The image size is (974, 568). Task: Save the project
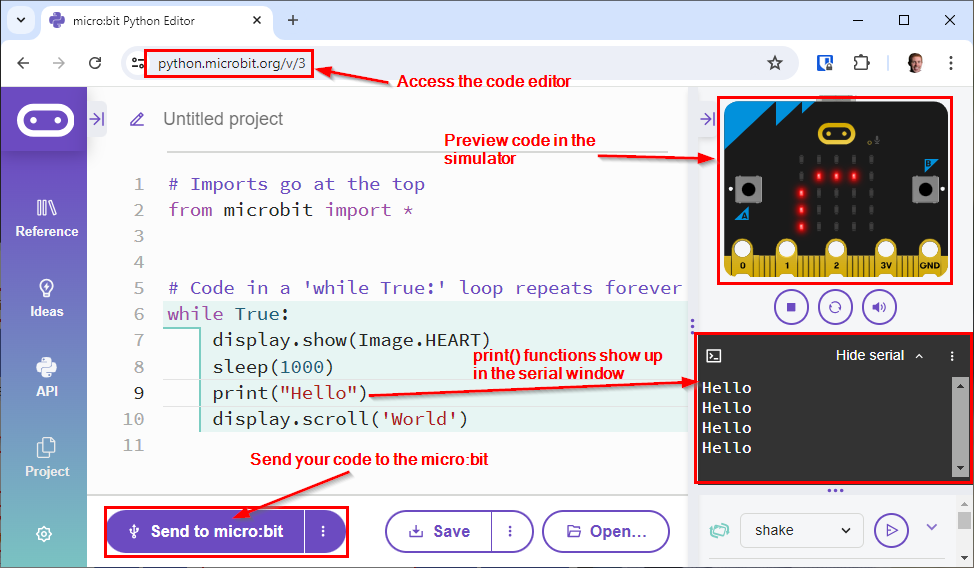439,531
